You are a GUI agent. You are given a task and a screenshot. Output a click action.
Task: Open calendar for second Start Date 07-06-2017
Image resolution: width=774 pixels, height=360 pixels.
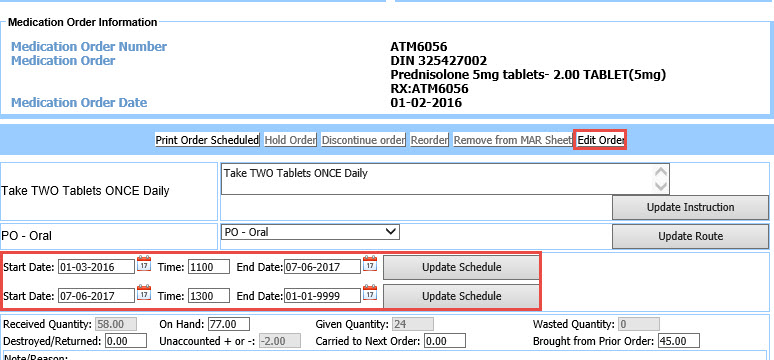pyautogui.click(x=144, y=292)
